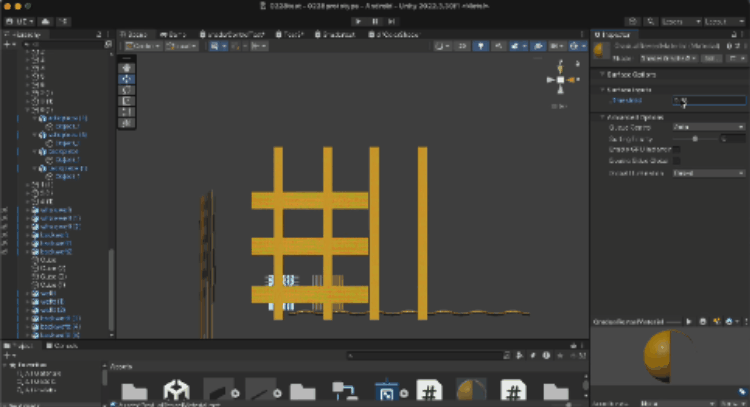The width and height of the screenshot is (750, 407).
Task: Click scene visibility effects icon in scene toolbar
Action: pos(517,46)
